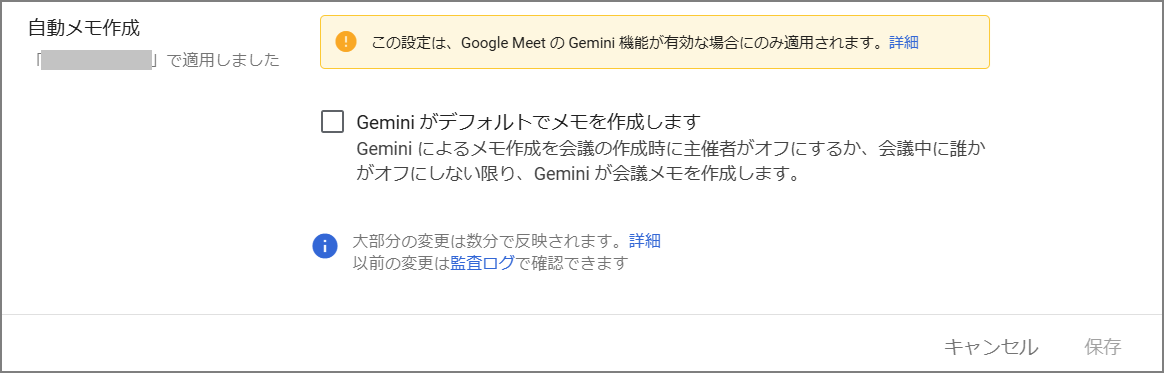Click the horizontal divider above the キャンセル button

tap(582, 314)
